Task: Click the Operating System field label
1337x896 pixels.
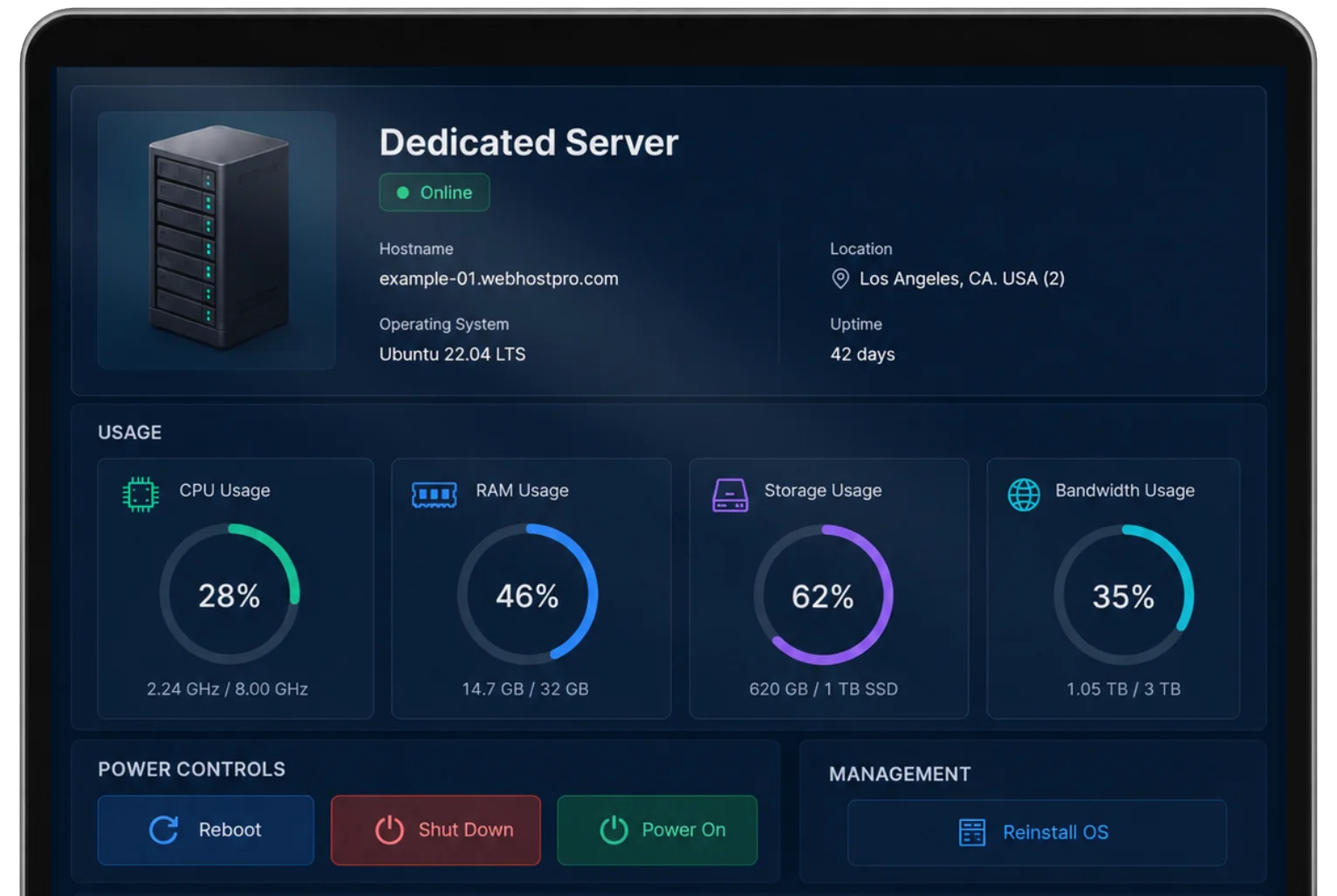Action: pyautogui.click(x=443, y=324)
